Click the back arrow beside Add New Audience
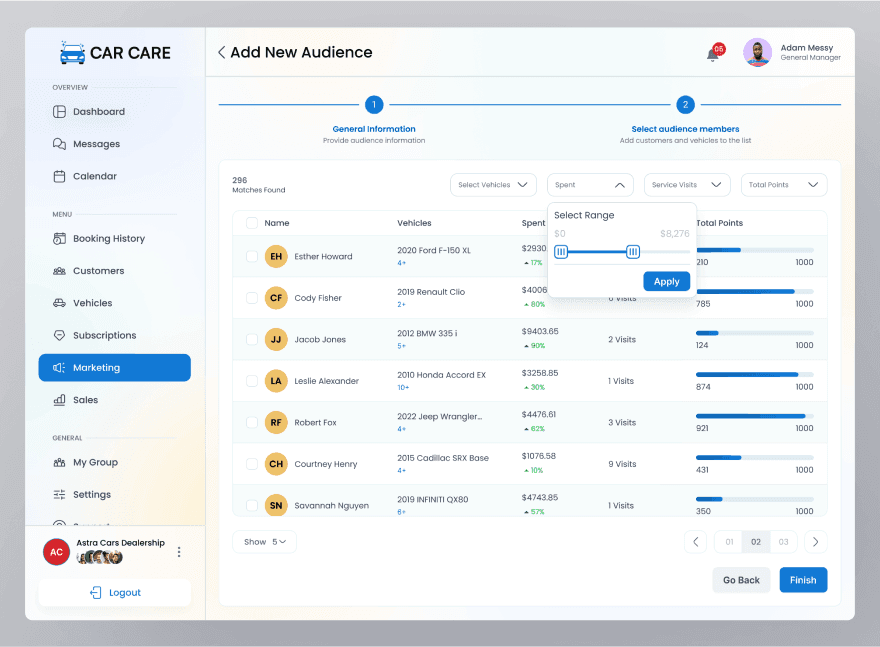Image resolution: width=880 pixels, height=647 pixels. [222, 52]
